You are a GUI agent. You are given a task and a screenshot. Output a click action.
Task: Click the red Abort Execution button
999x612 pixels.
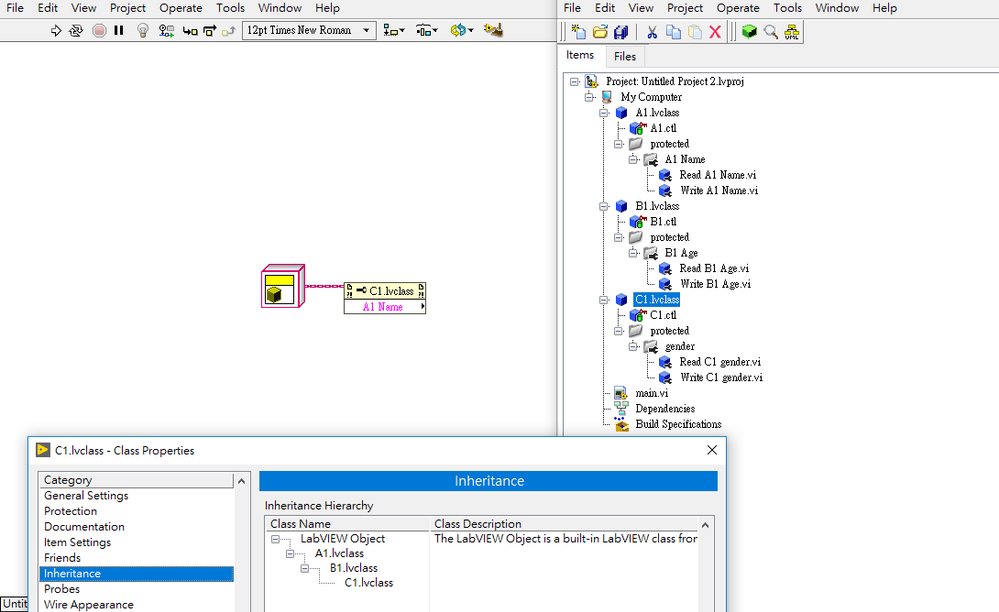point(99,31)
